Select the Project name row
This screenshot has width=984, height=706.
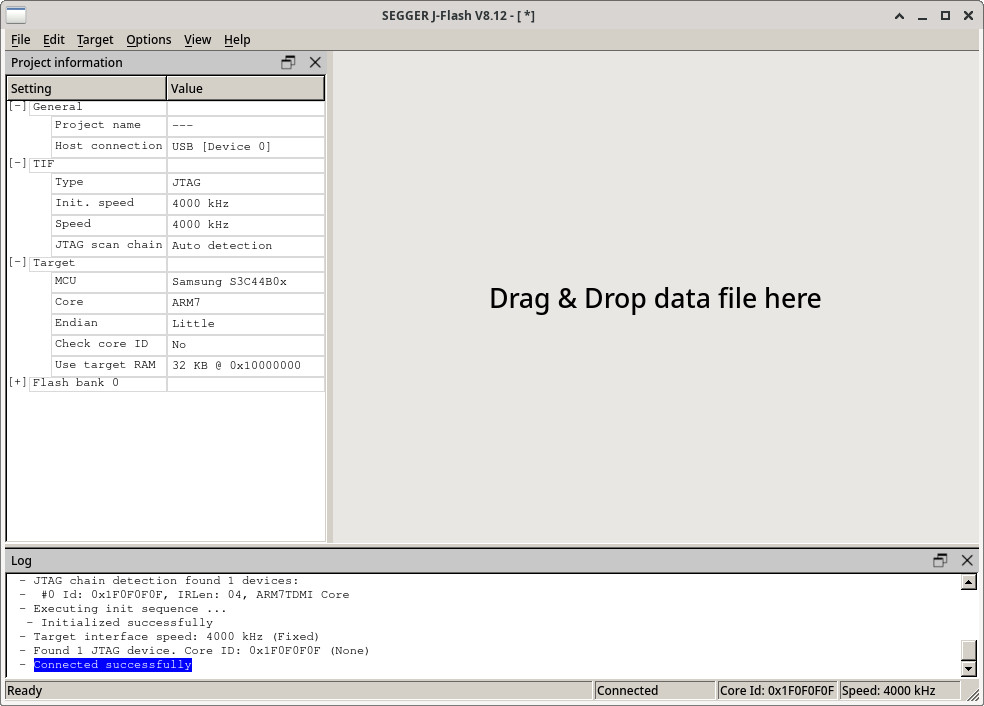pyautogui.click(x=188, y=126)
